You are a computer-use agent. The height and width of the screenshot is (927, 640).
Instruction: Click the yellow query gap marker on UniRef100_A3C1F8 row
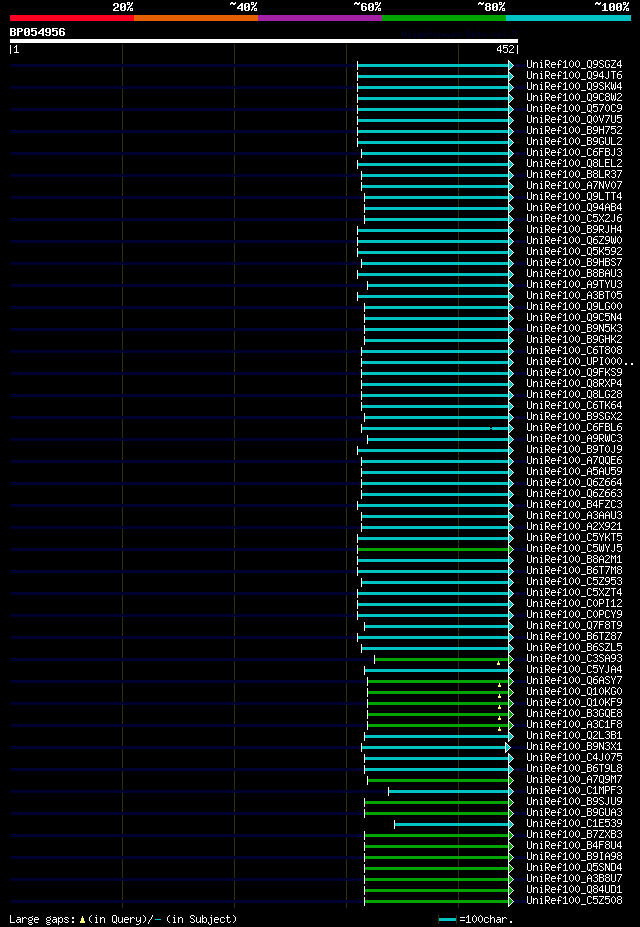(499, 729)
